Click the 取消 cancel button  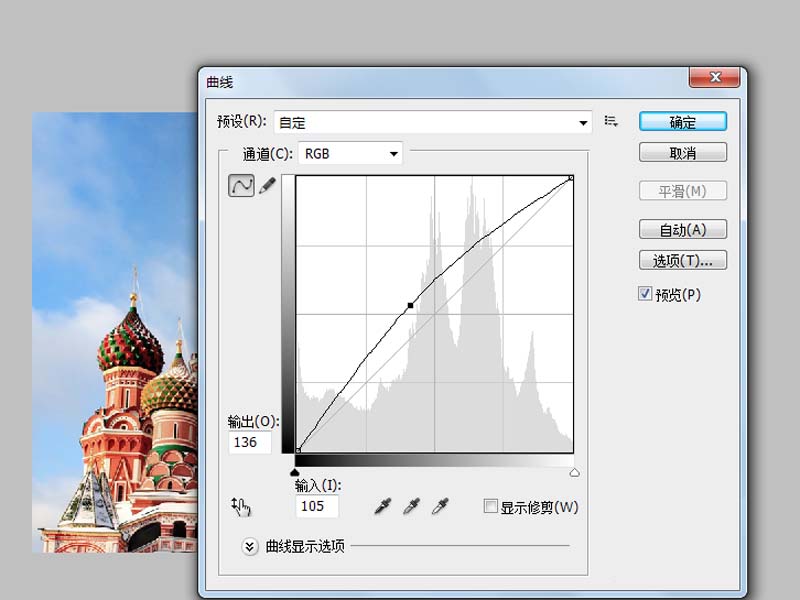tap(683, 153)
